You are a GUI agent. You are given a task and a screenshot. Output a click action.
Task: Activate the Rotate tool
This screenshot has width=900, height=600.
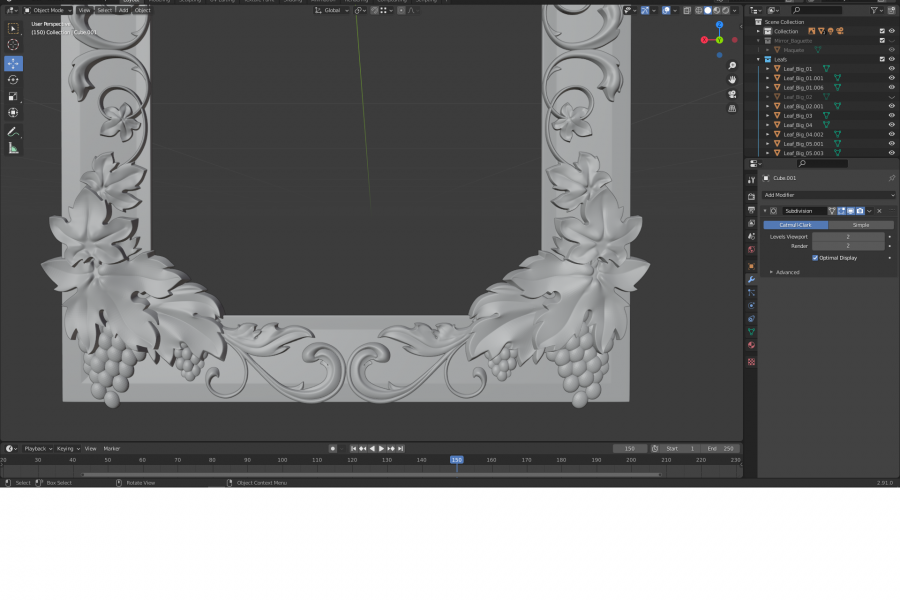tap(13, 80)
